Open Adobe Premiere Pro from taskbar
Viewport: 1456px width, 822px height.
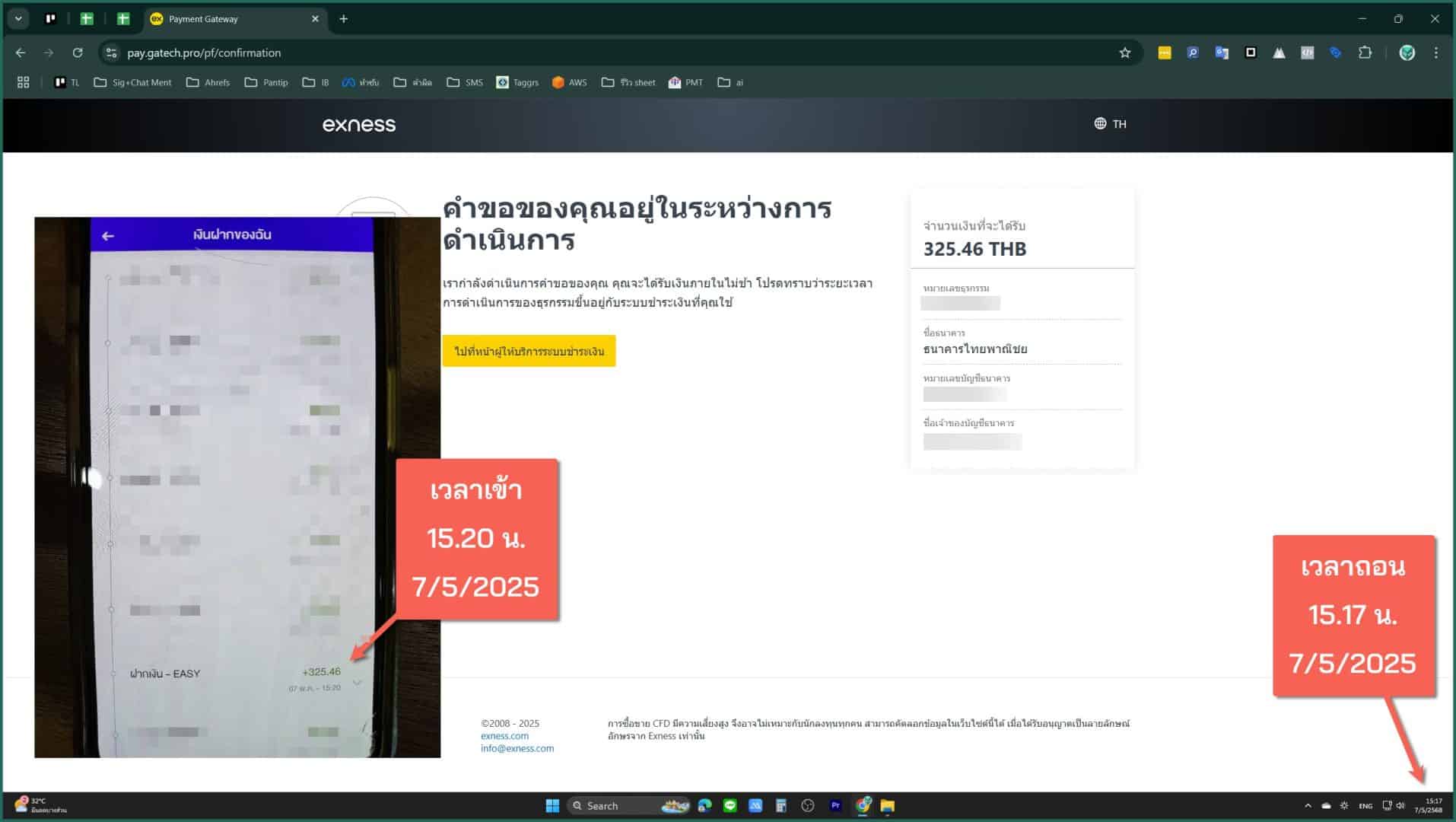pos(835,805)
